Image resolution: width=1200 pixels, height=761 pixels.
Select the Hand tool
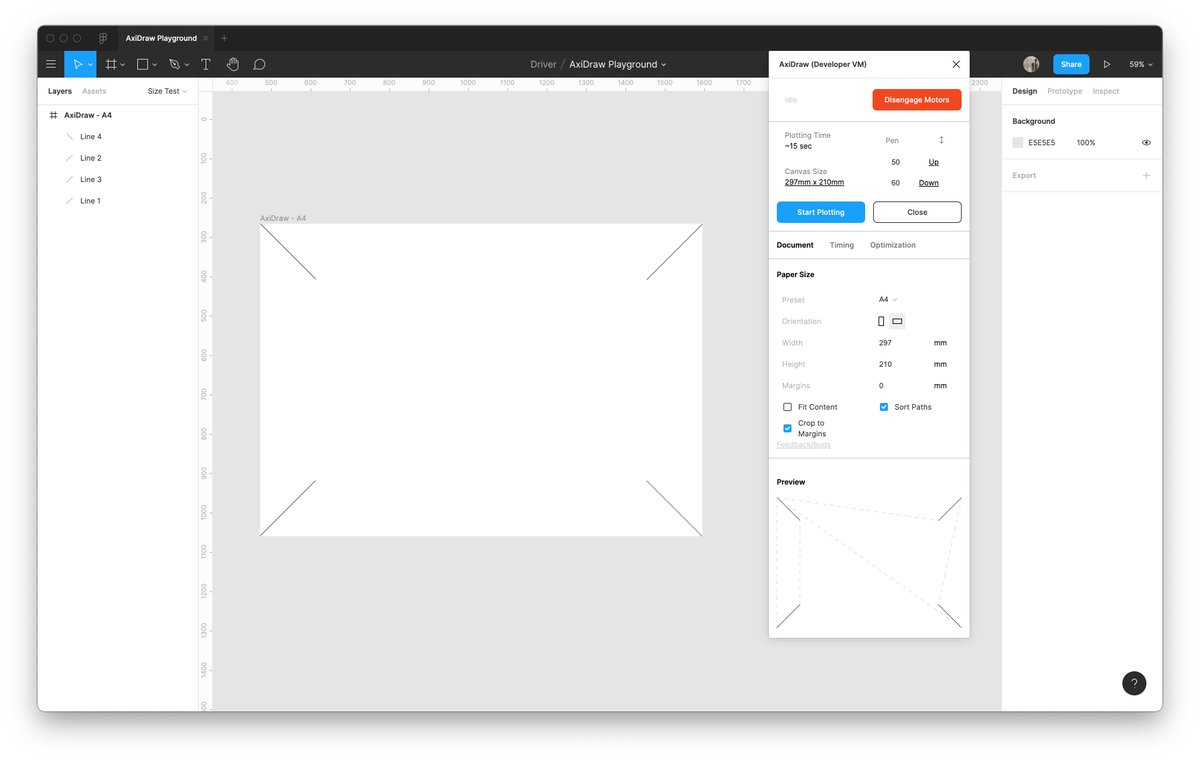coord(233,64)
